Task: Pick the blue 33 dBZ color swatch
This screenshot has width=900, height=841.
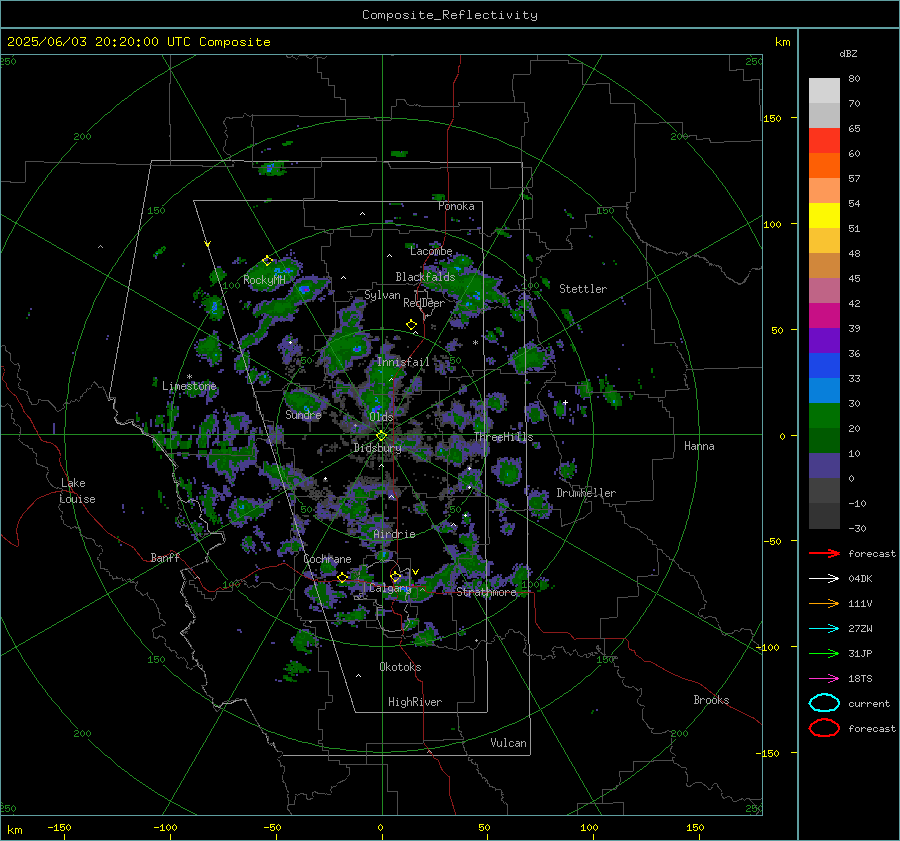Action: pyautogui.click(x=824, y=366)
